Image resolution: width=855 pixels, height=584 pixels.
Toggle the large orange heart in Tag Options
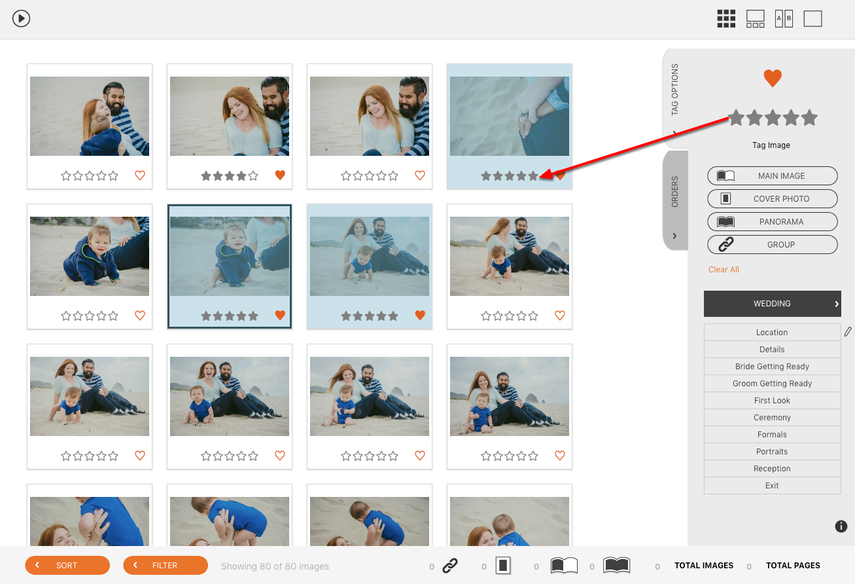tap(772, 78)
